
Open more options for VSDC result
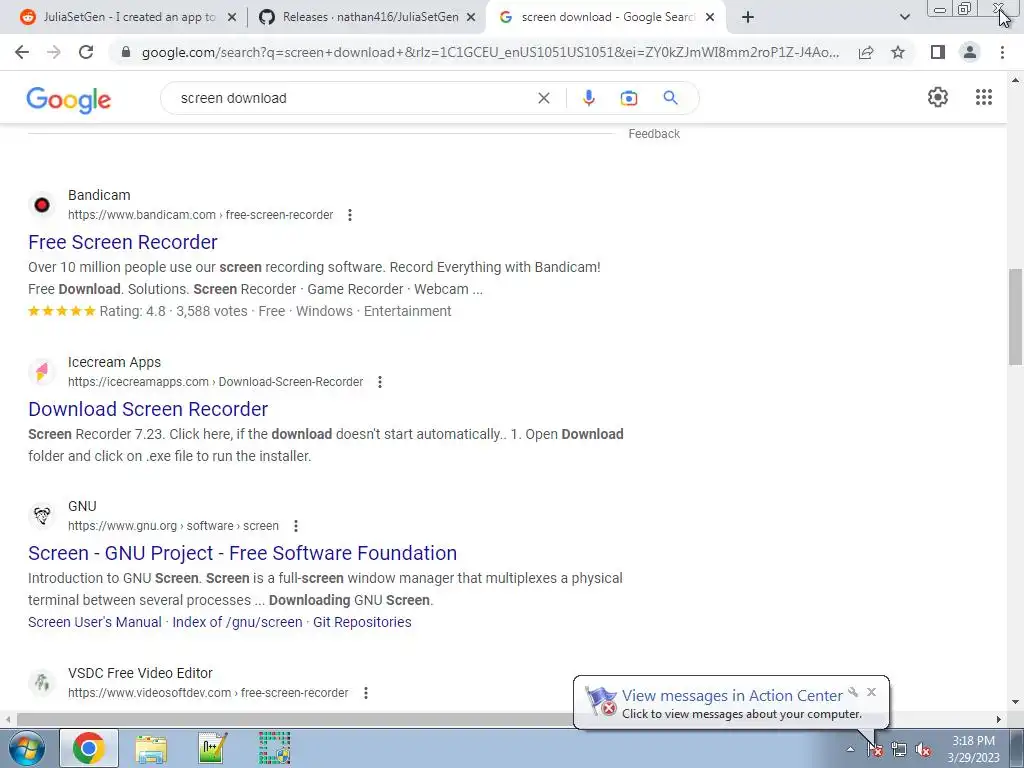(x=366, y=693)
